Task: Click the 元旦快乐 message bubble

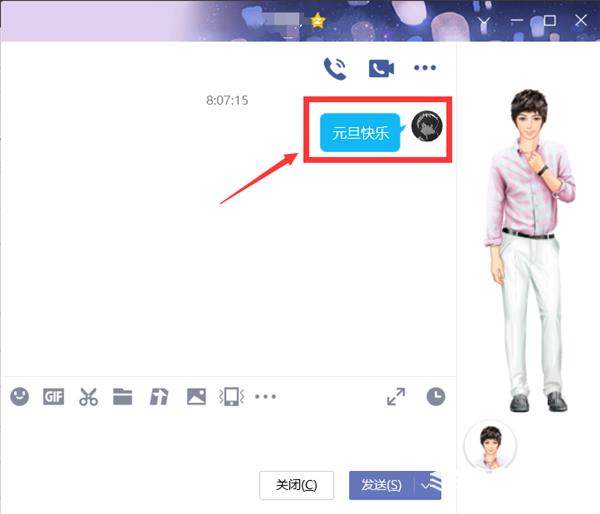Action: [360, 133]
